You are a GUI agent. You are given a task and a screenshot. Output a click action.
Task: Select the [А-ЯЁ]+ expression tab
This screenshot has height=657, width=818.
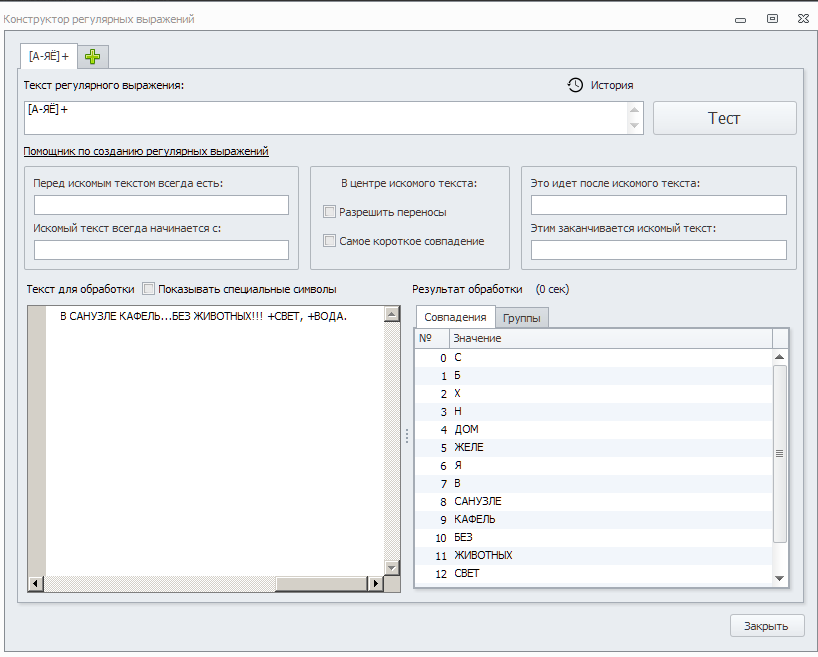click(x=48, y=57)
